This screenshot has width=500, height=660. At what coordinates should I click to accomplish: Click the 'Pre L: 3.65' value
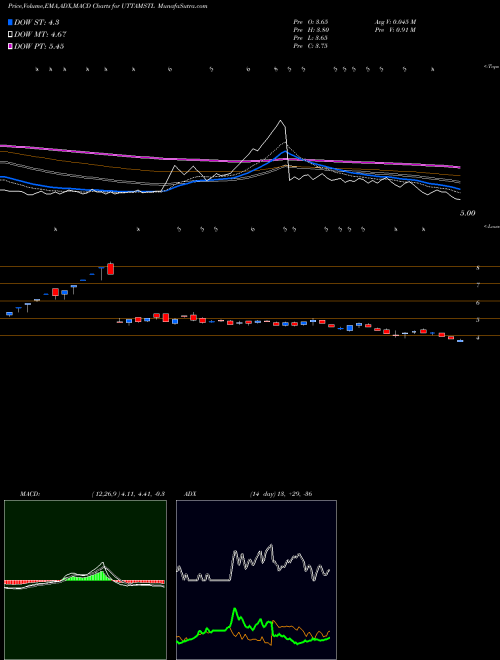tap(311, 38)
